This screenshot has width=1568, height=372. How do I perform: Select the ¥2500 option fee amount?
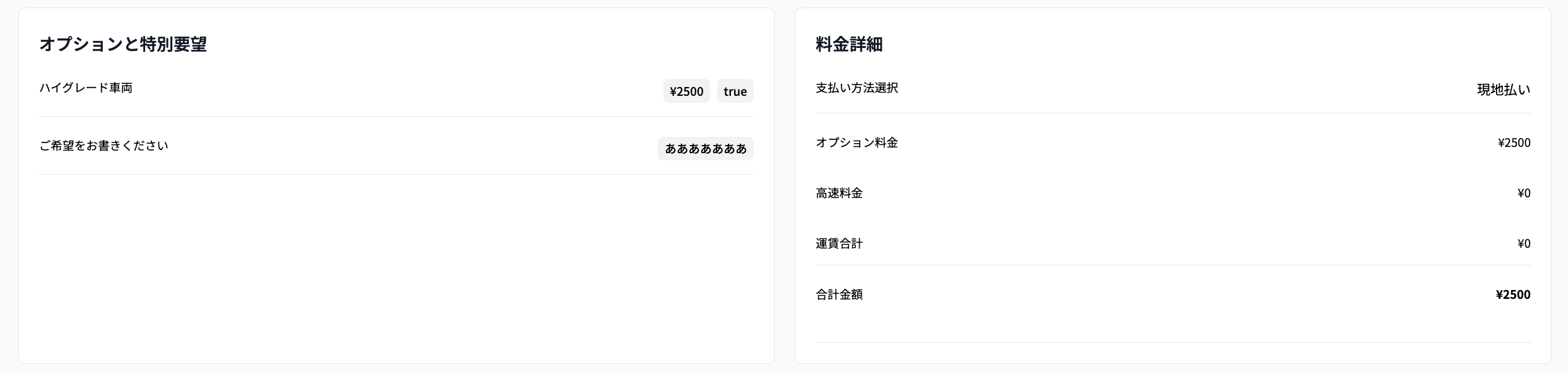point(1514,142)
